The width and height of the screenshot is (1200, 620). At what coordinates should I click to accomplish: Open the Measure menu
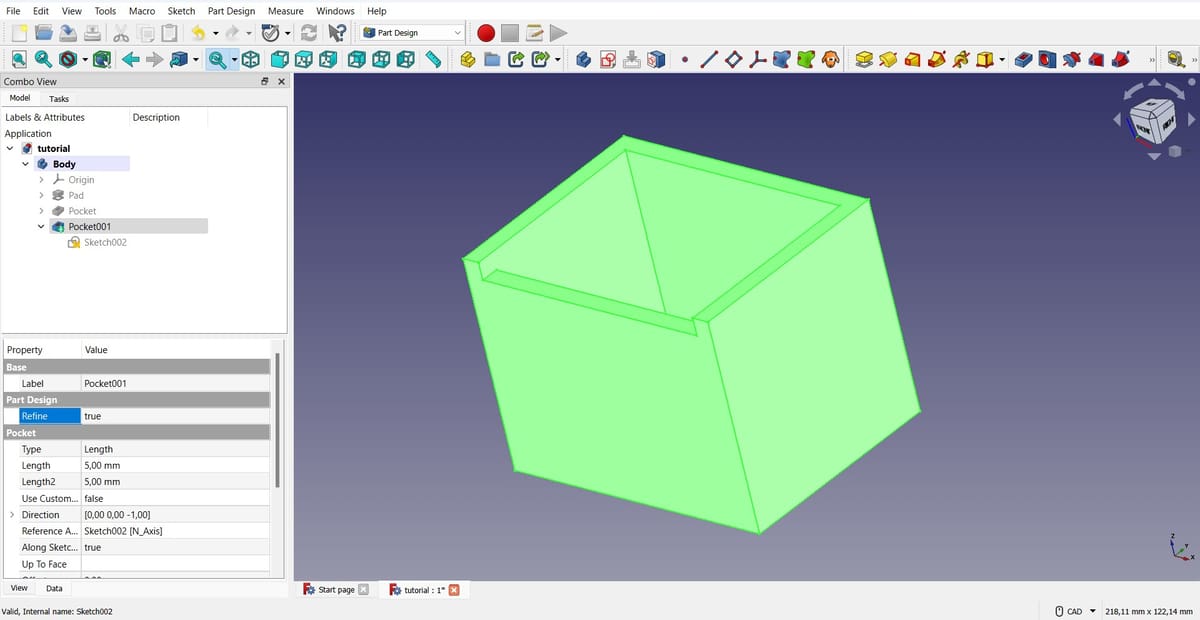286,11
